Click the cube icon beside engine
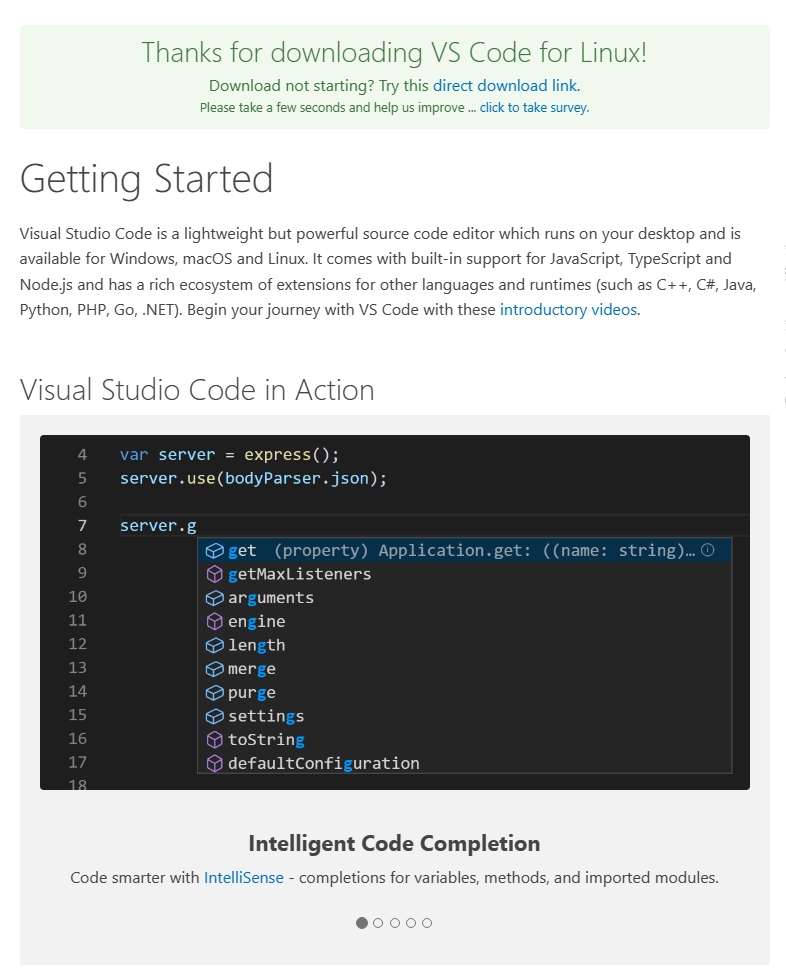Image resolution: width=786 pixels, height=980 pixels. point(214,622)
